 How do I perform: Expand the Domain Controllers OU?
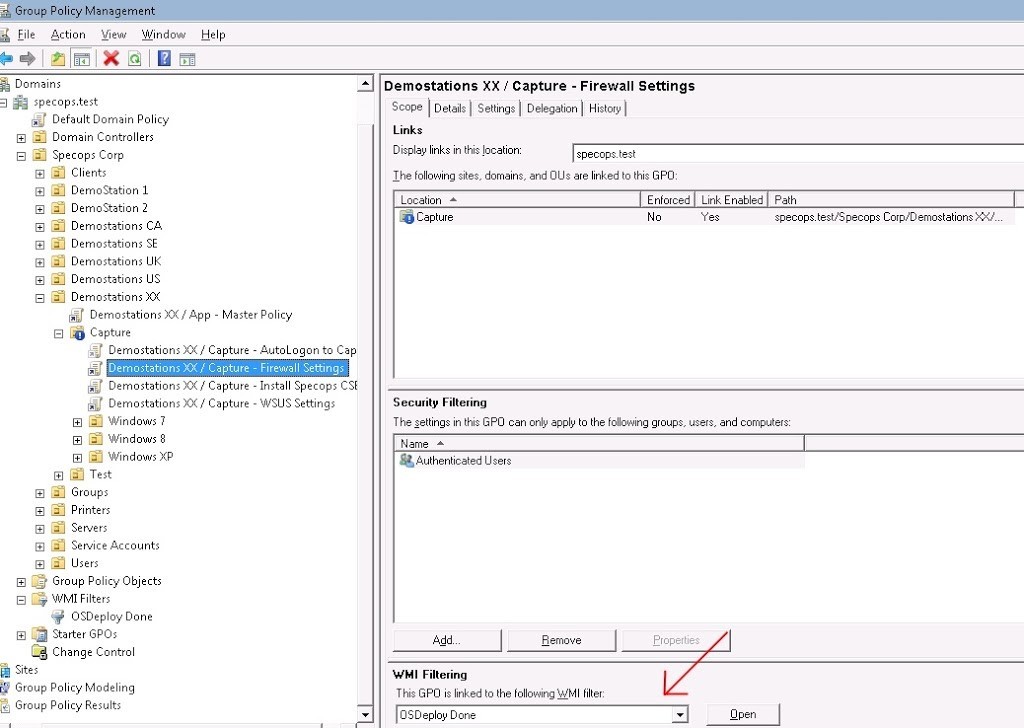pyautogui.click(x=22, y=138)
